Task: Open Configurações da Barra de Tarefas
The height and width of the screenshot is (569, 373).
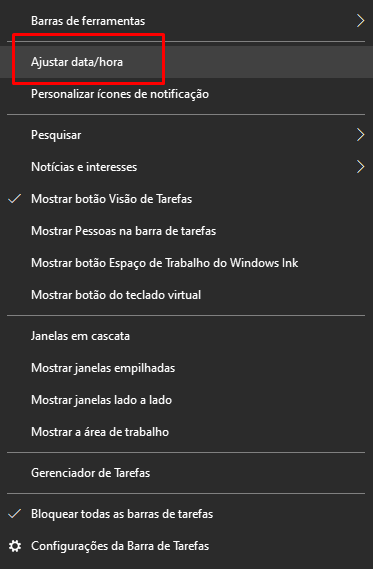Action: [x=186, y=546]
